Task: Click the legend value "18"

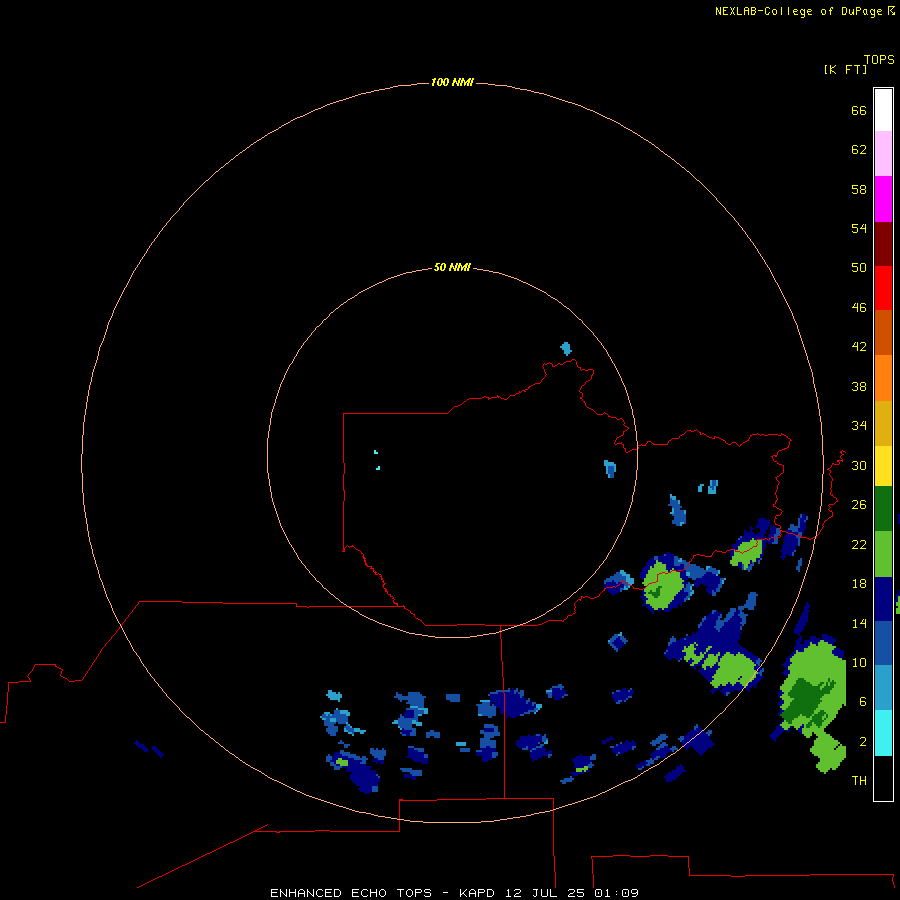Action: 859,584
